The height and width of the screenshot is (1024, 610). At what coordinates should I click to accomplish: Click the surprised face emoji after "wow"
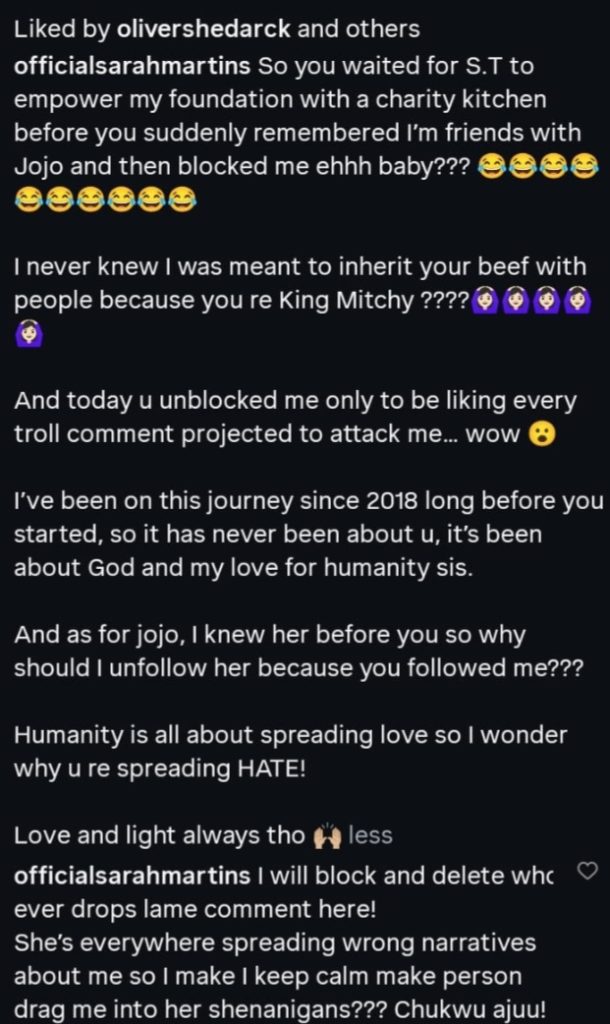(541, 437)
